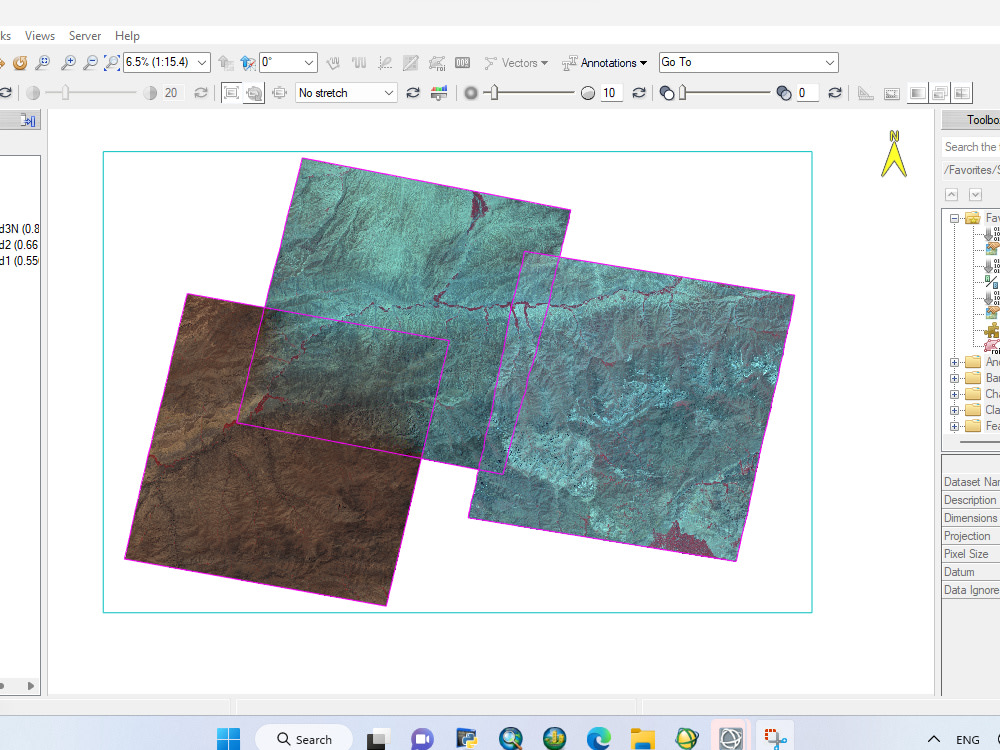This screenshot has width=1000, height=750.
Task: Open Windows Start menu
Action: tap(228, 739)
